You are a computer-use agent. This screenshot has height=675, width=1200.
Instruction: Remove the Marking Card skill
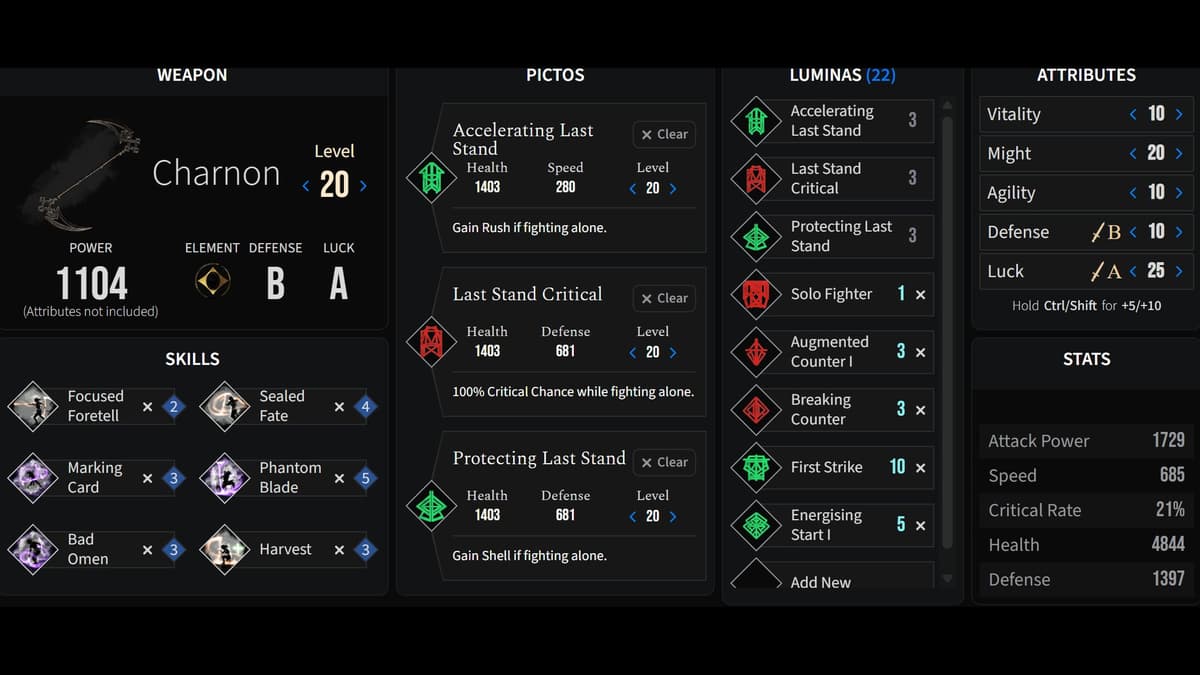click(147, 478)
